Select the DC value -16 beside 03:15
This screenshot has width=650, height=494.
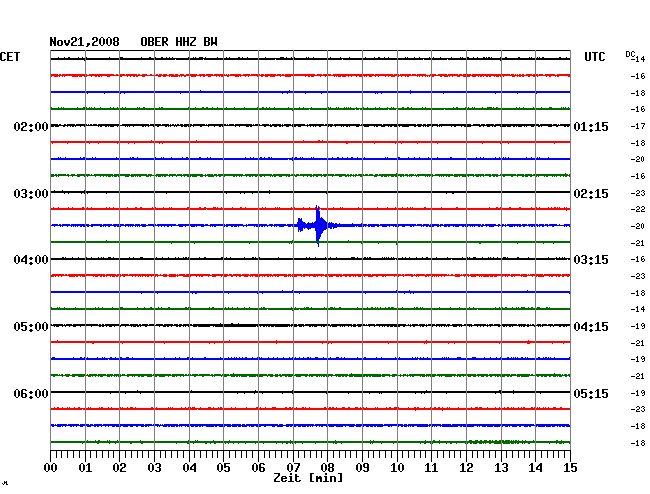(638, 259)
